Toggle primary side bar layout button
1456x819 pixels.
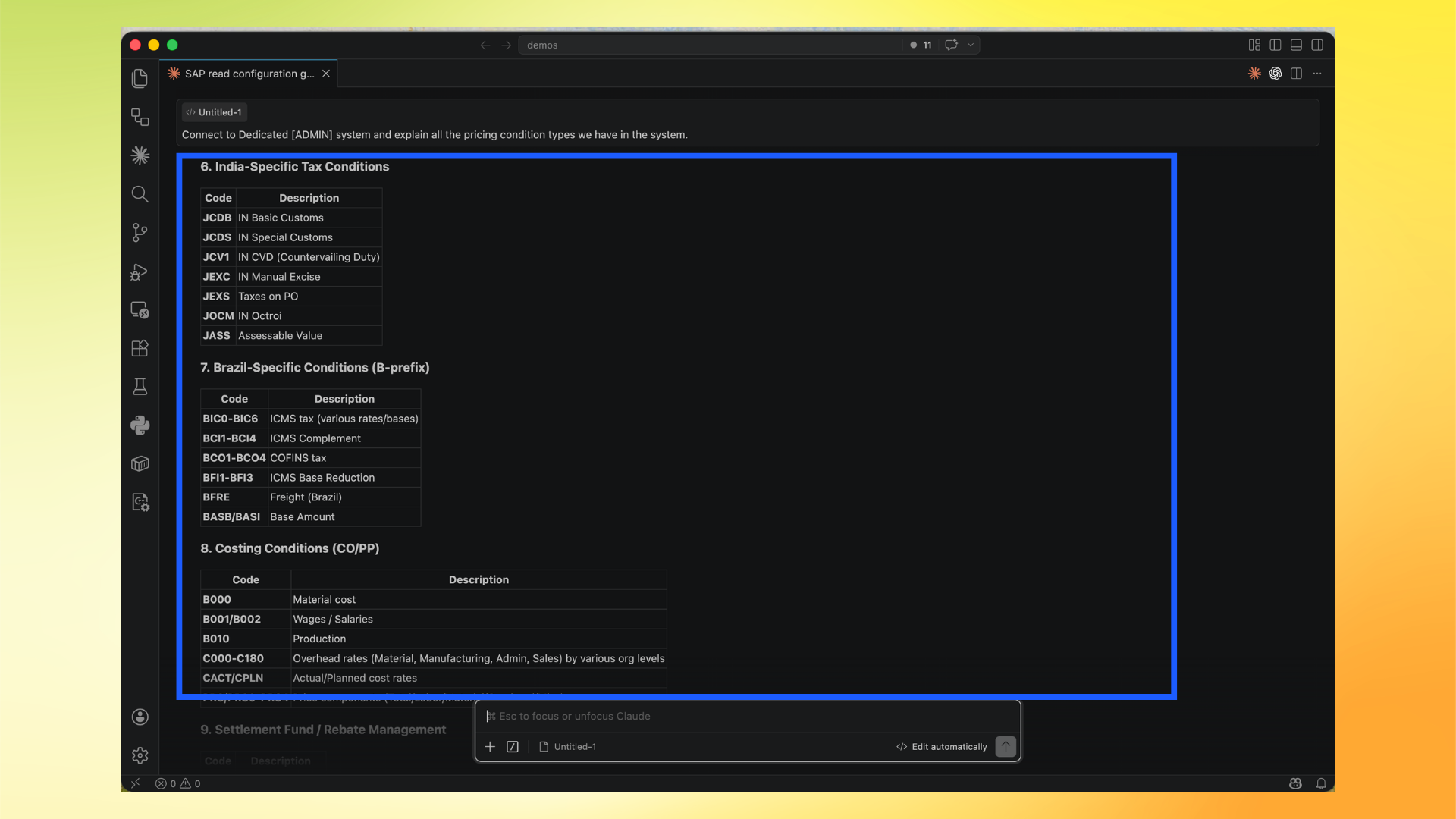tap(1276, 45)
